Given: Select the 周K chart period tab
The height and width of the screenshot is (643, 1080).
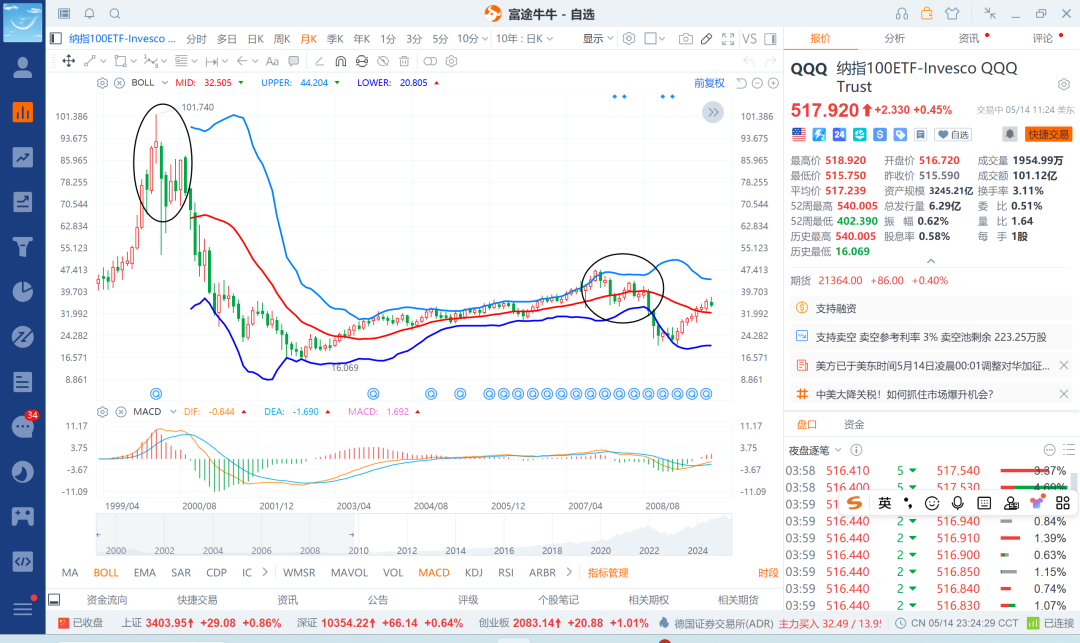Looking at the screenshot, I should (281, 39).
